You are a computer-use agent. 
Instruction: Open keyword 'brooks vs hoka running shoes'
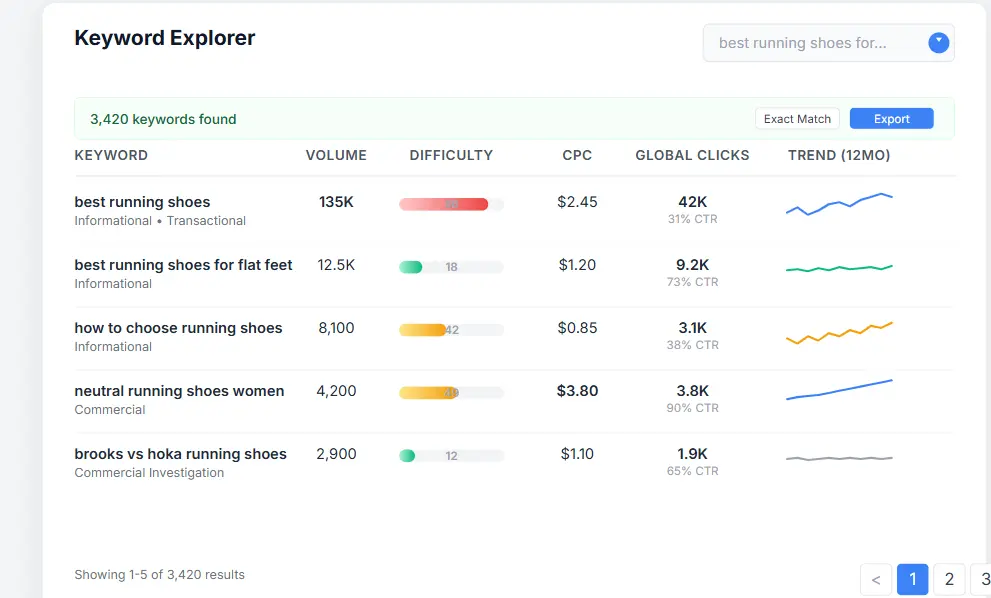(x=181, y=455)
